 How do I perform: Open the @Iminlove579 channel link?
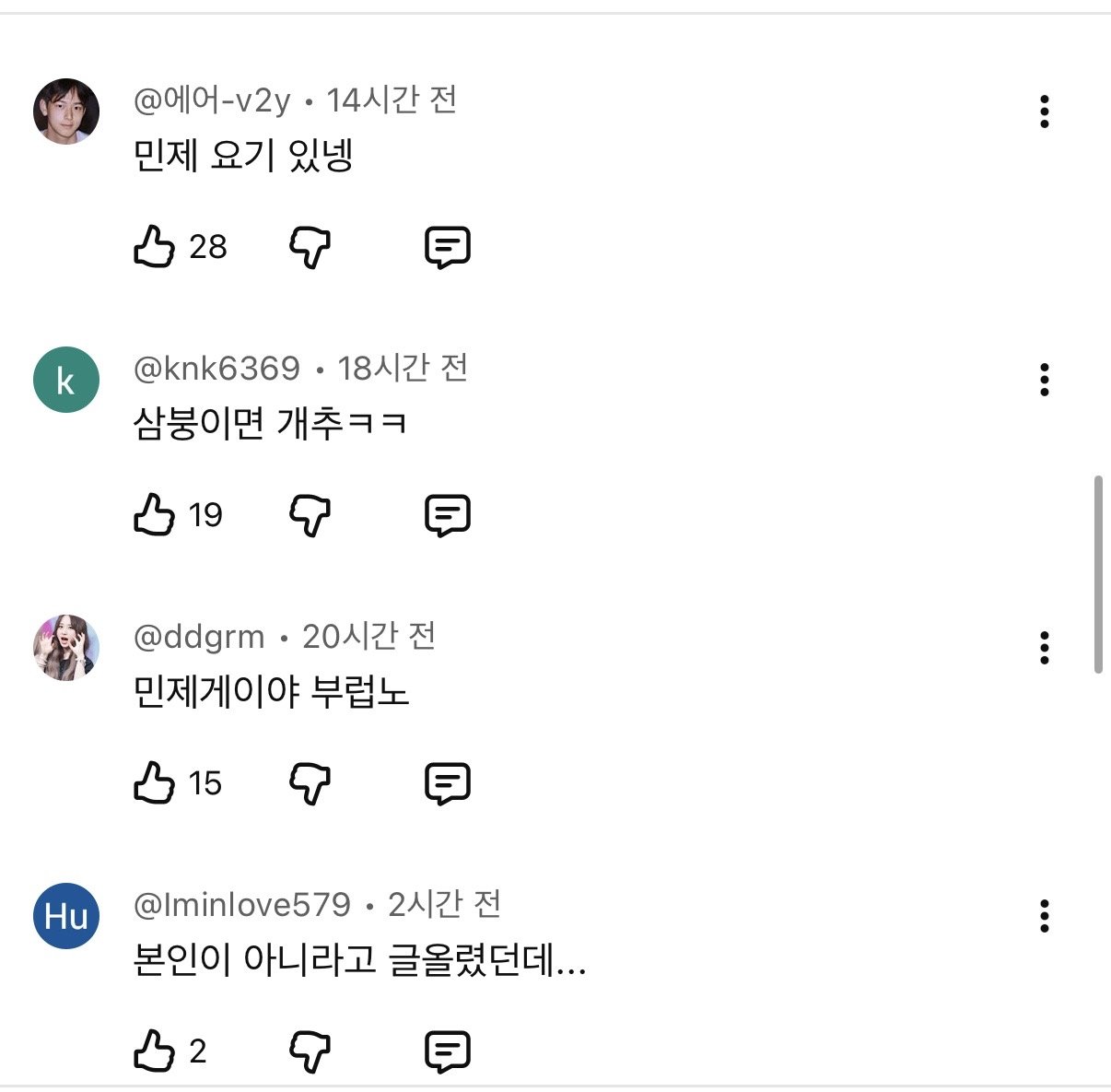point(242,905)
